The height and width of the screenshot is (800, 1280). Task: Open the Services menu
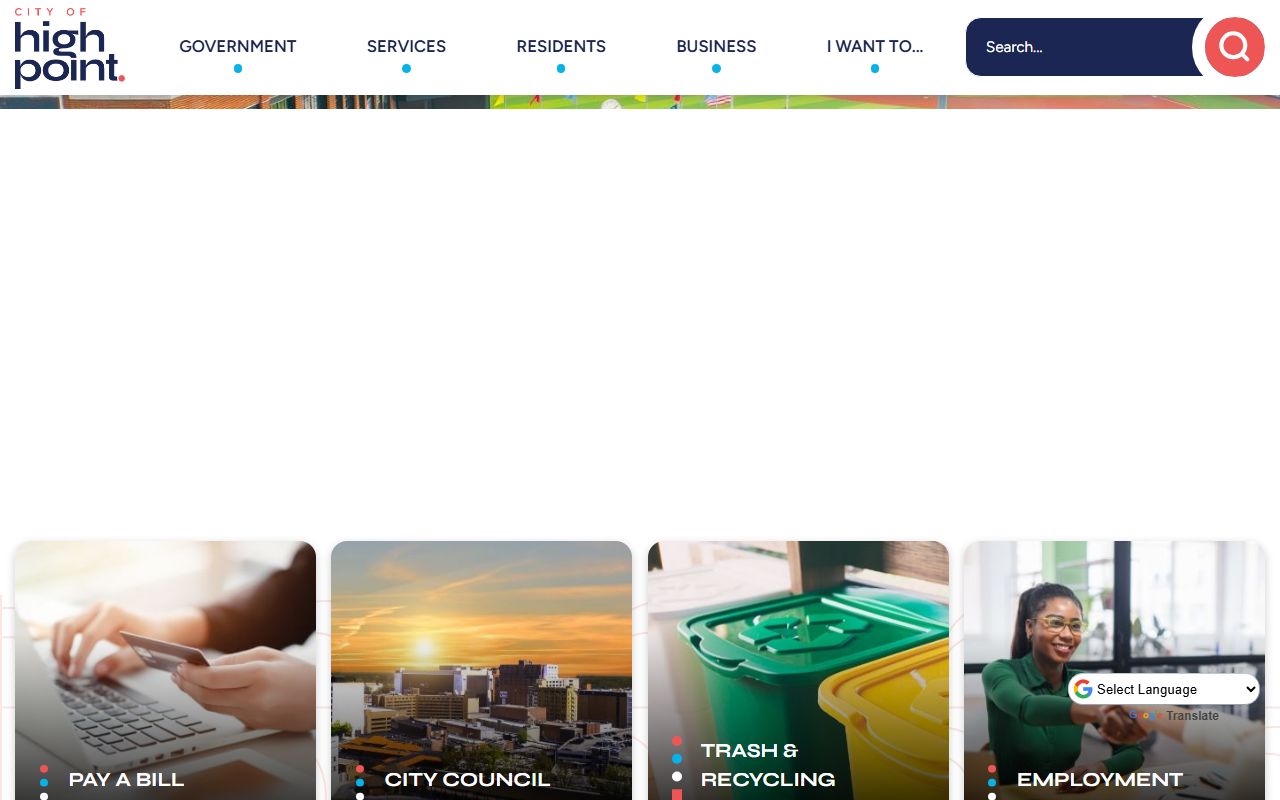(x=406, y=46)
